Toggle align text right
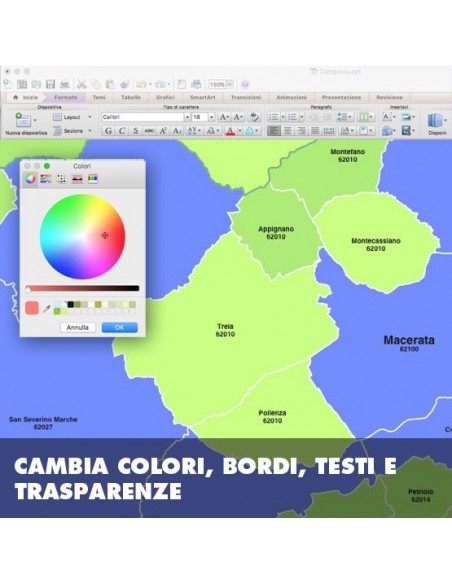452x584 pixels. pos(301,131)
